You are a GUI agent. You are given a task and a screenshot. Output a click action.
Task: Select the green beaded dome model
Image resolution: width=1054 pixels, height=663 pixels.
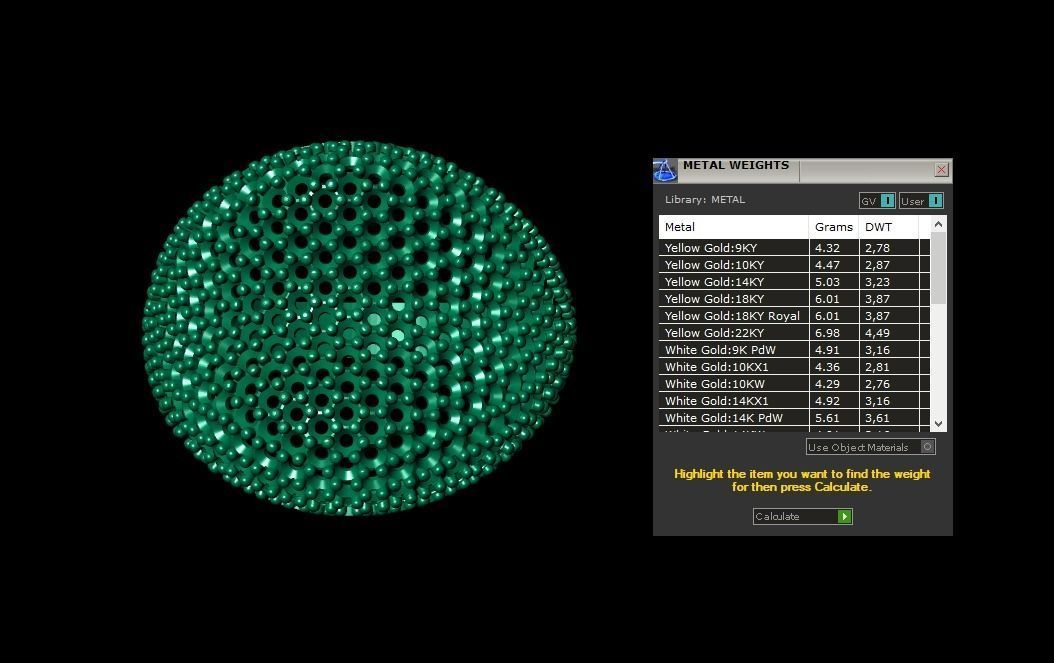click(359, 327)
